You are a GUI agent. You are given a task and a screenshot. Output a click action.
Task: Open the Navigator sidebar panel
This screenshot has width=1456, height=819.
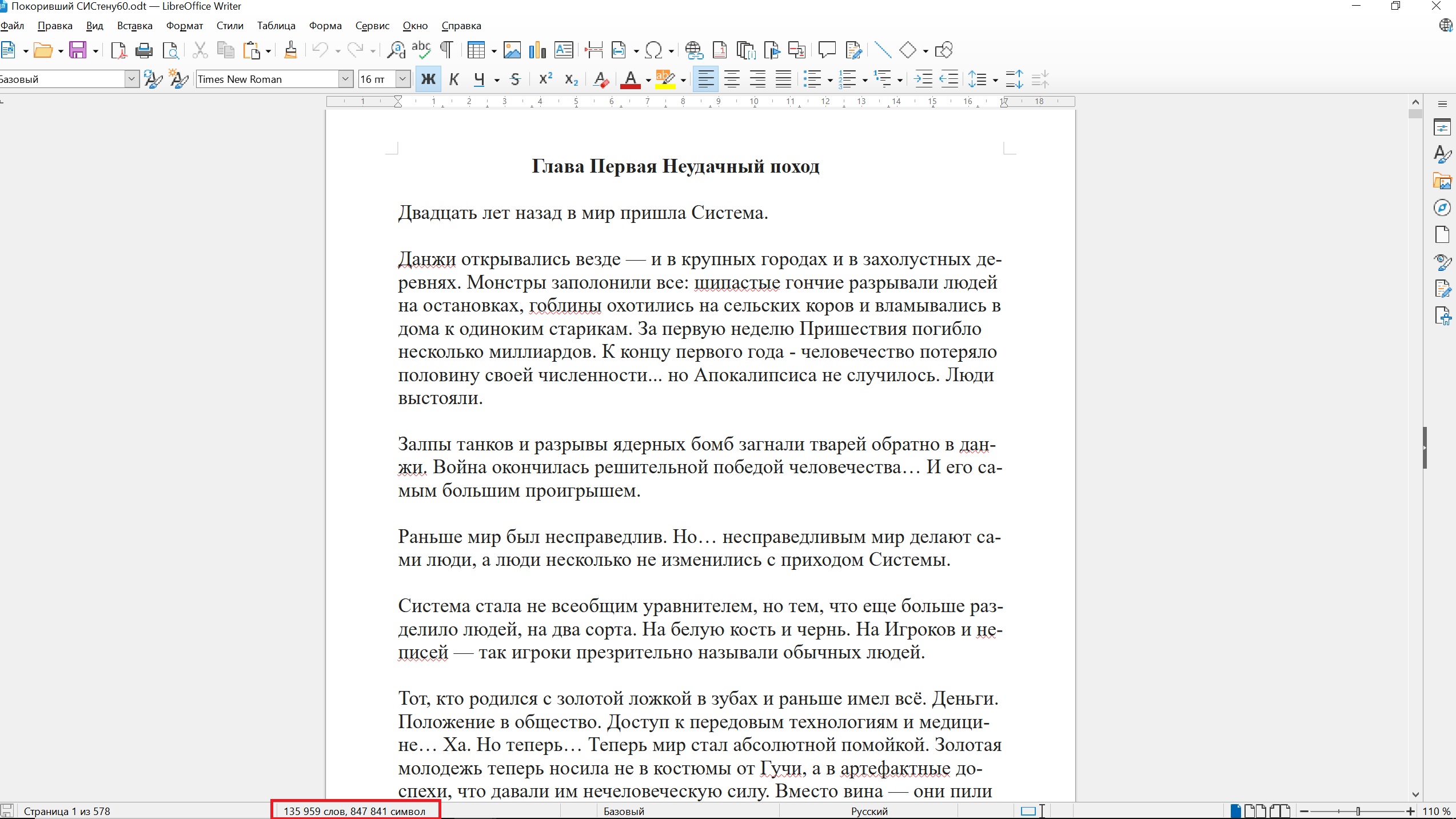[x=1442, y=208]
